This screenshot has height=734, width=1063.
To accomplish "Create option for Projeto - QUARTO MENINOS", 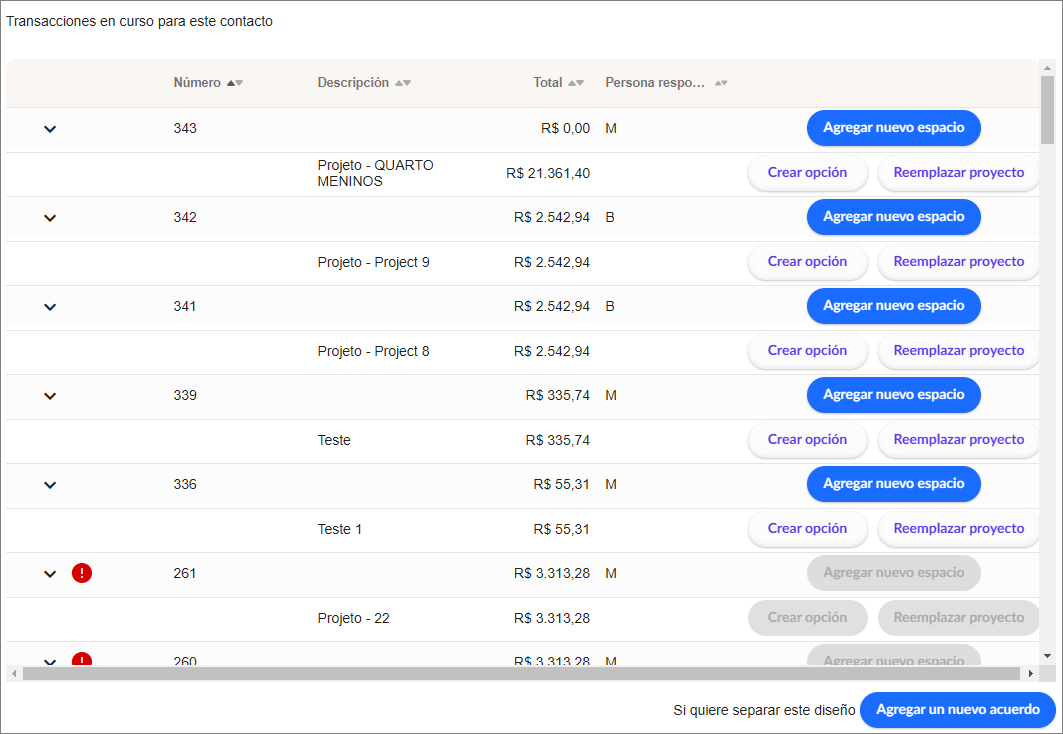I will (x=807, y=173).
